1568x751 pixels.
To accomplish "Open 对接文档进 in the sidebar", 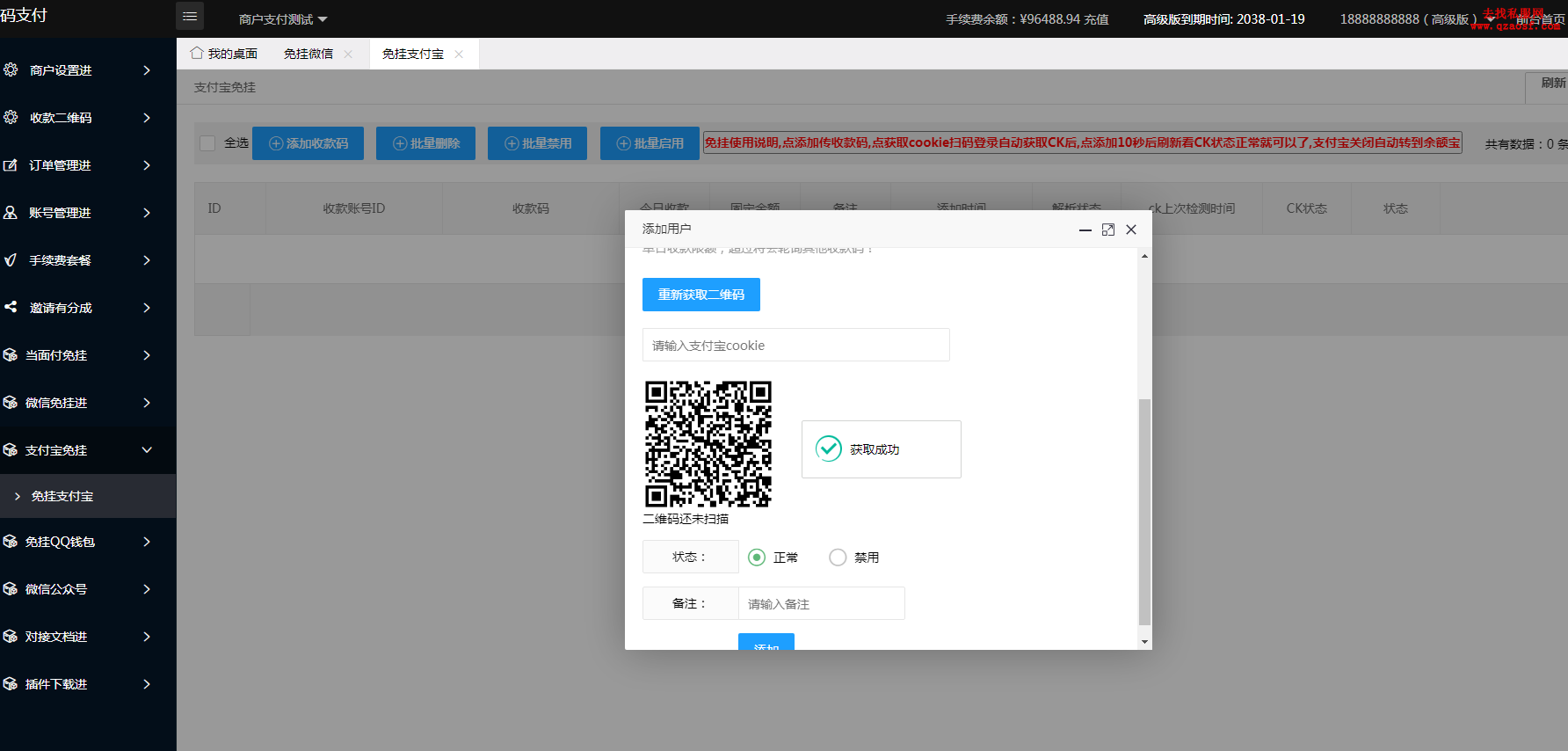I will coord(88,636).
